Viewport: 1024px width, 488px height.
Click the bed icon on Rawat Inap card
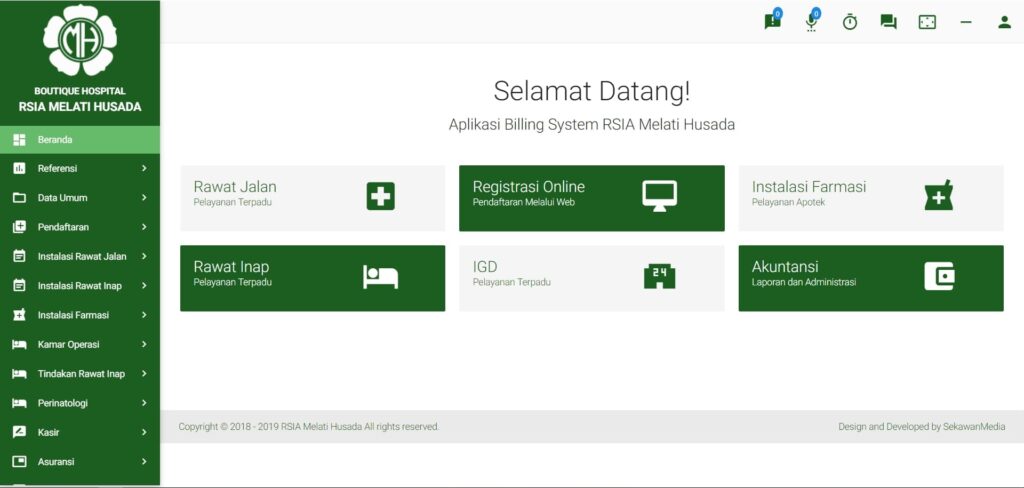pos(381,277)
